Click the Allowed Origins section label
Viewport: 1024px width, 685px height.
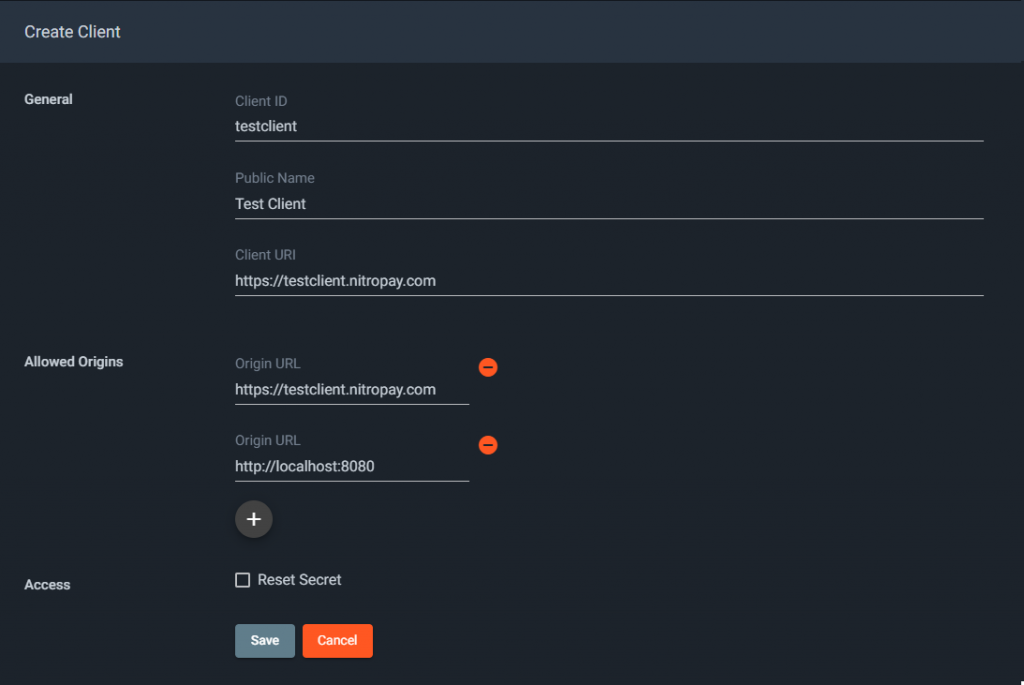[74, 362]
